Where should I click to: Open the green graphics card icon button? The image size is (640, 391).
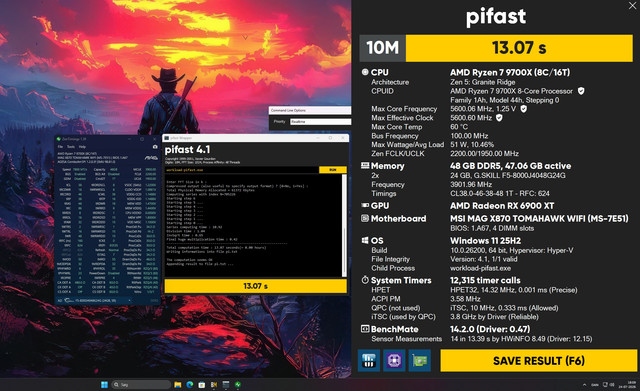tap(420, 360)
